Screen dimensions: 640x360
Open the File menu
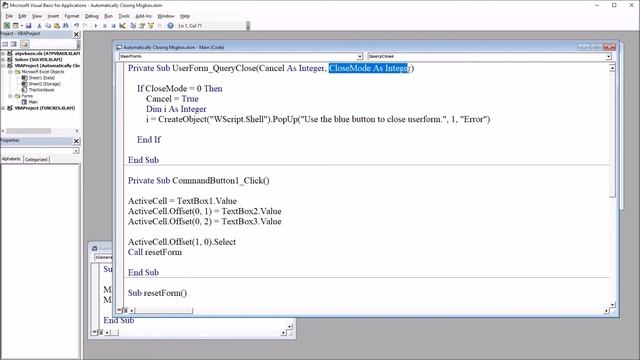[x=9, y=16]
